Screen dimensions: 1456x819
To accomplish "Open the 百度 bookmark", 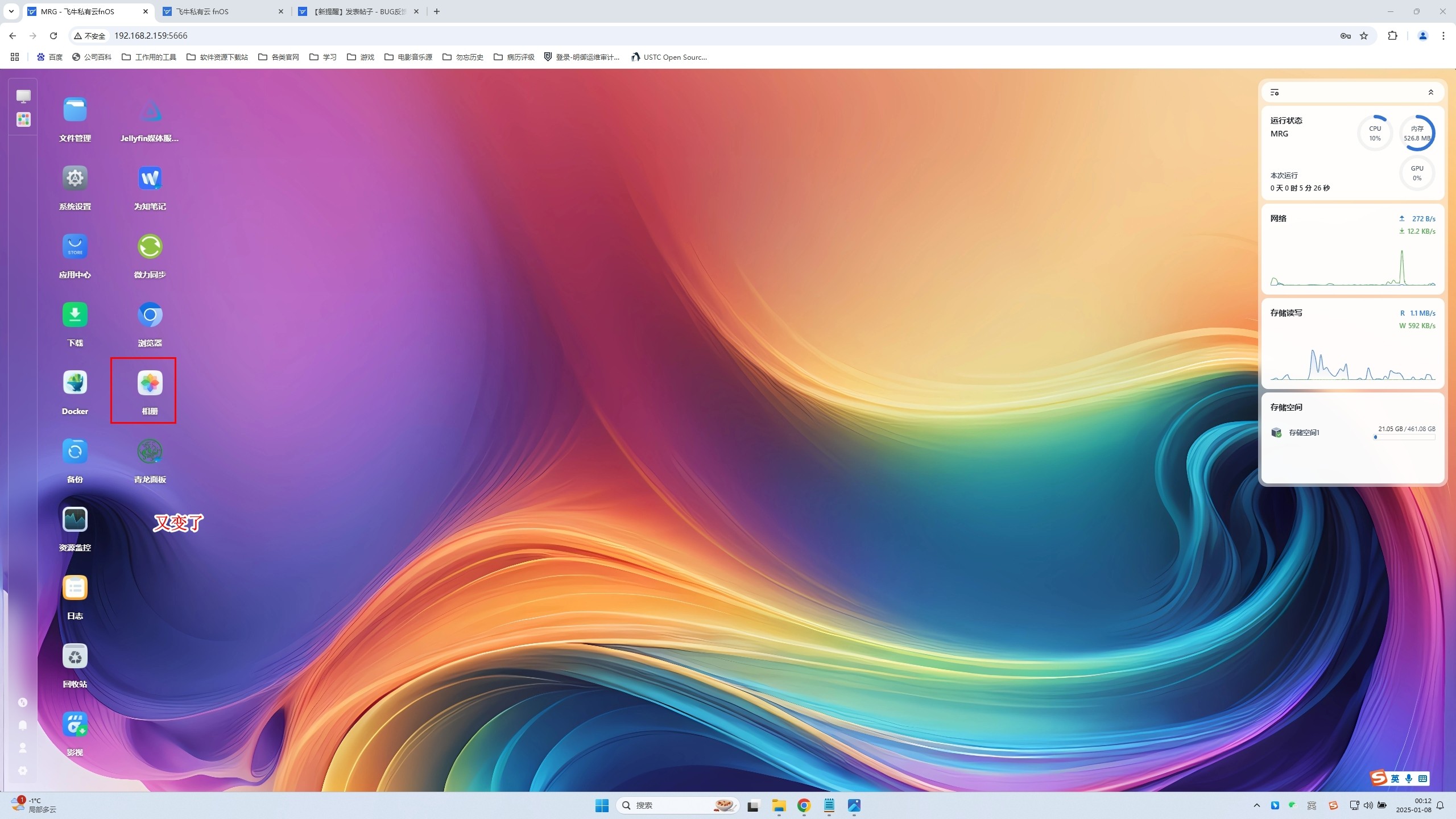I will pyautogui.click(x=49, y=57).
